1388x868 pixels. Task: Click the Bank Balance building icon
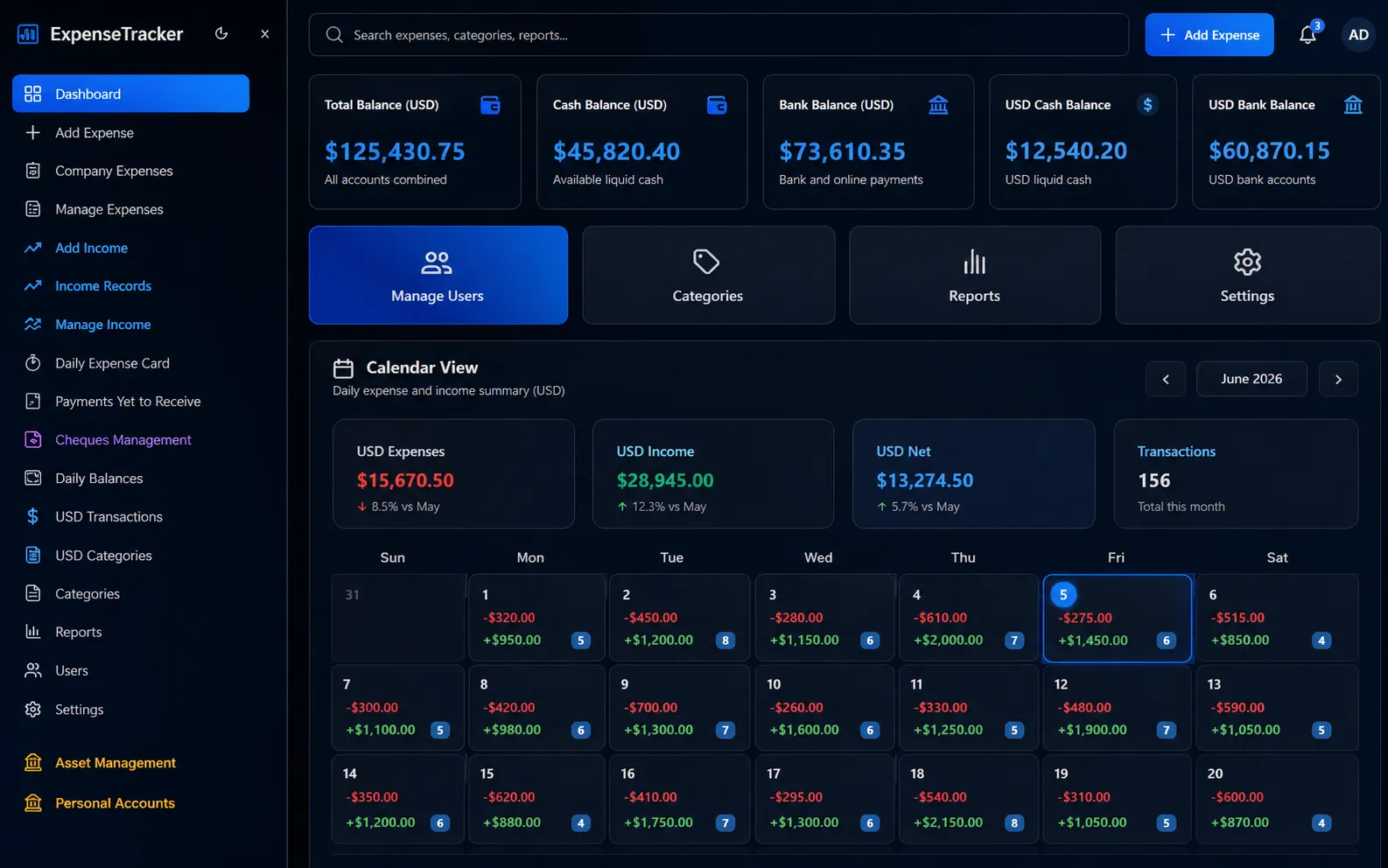point(938,105)
